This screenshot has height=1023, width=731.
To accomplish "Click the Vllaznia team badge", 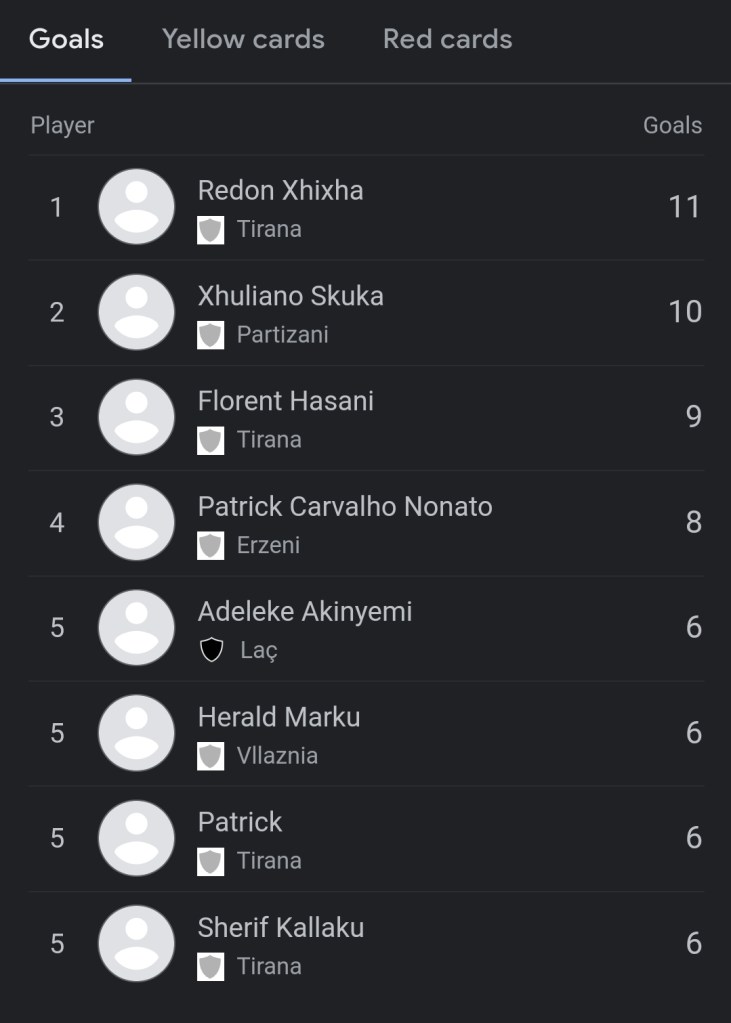I will tap(210, 756).
